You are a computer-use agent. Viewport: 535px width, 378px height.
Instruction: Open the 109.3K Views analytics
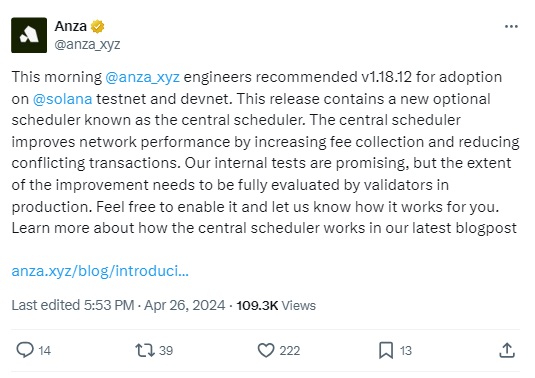click(x=276, y=305)
